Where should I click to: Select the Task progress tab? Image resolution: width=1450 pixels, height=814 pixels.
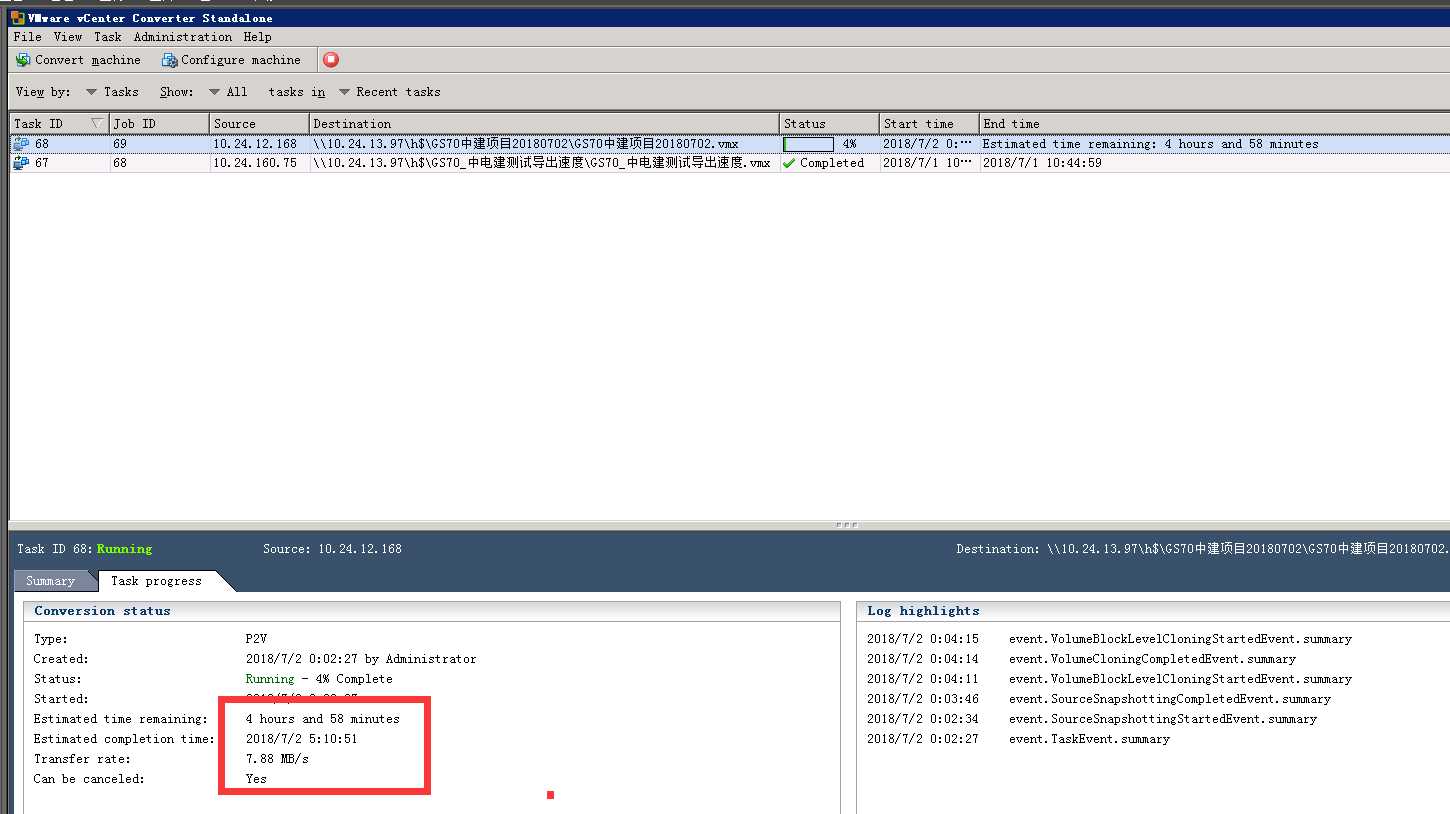(x=156, y=581)
